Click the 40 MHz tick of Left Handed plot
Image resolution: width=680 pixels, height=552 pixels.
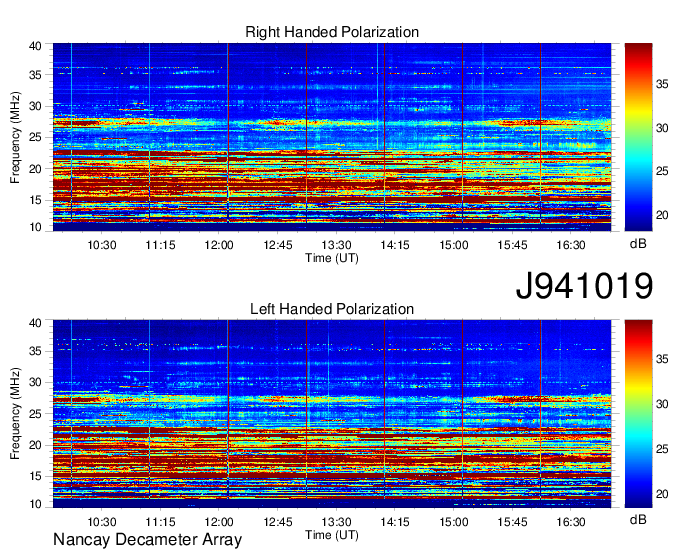[36, 323]
